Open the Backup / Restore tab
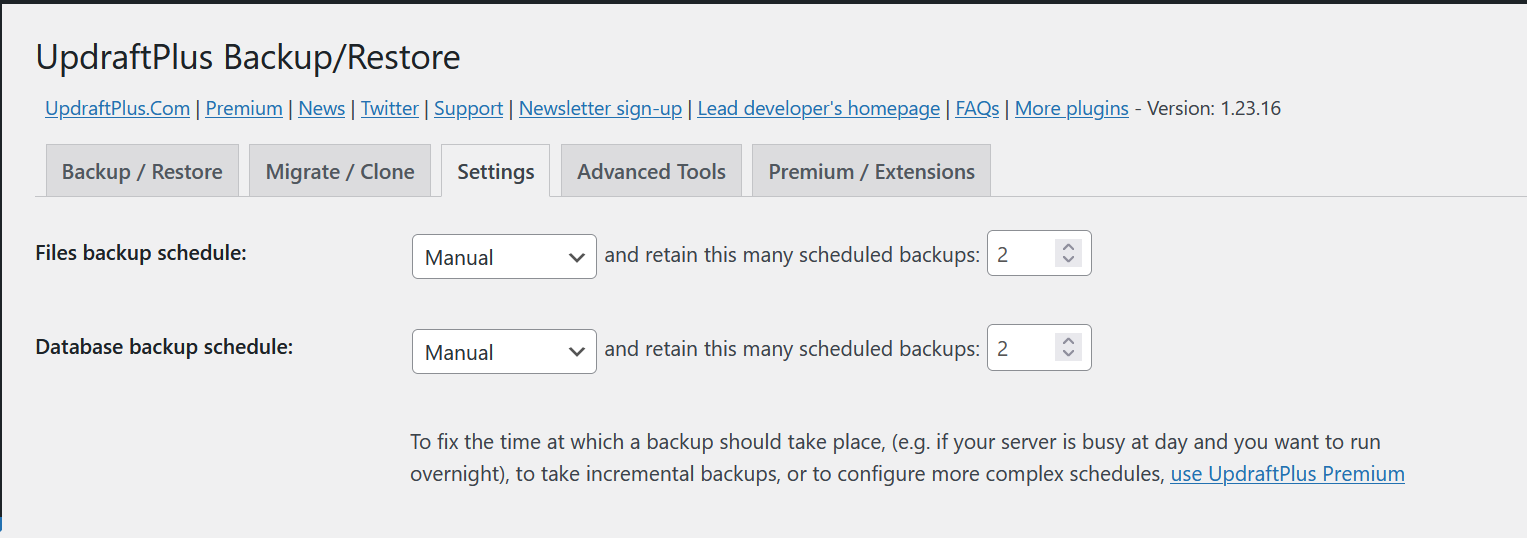Viewport: 1527px width, 538px height. coord(142,171)
